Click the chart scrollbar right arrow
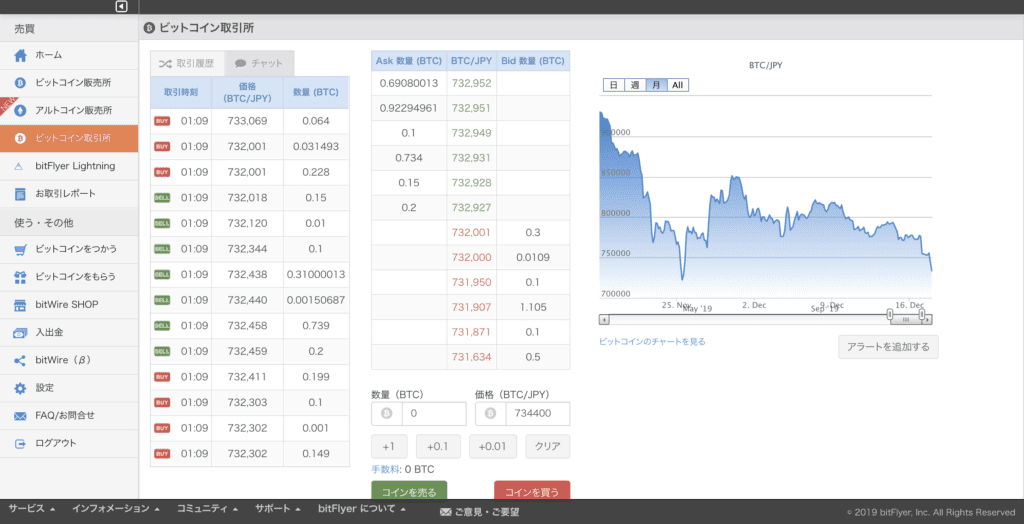The image size is (1024, 524). pos(928,319)
